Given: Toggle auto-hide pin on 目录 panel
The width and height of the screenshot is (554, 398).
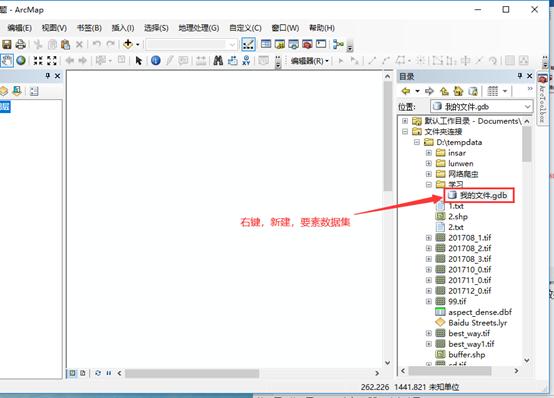Looking at the screenshot, I should pos(519,76).
